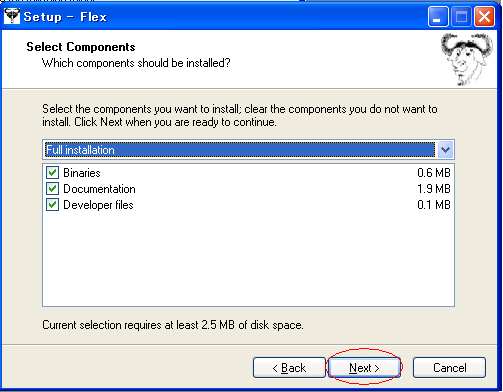Open the installation type dropdown arrow
The width and height of the screenshot is (503, 392).
445,150
